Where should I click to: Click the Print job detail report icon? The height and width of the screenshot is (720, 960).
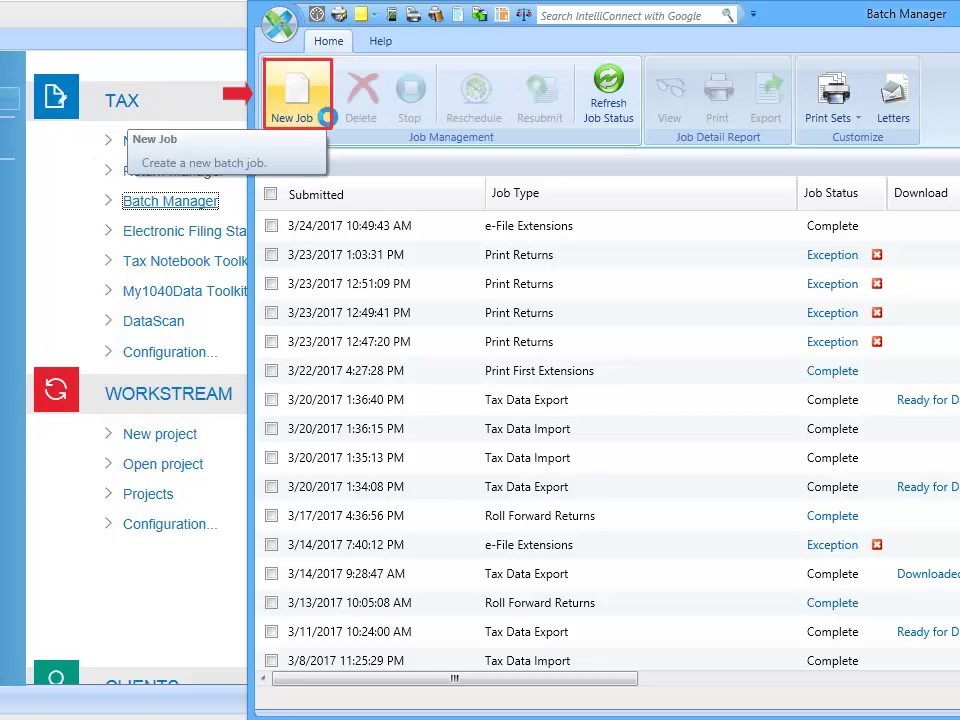[718, 88]
